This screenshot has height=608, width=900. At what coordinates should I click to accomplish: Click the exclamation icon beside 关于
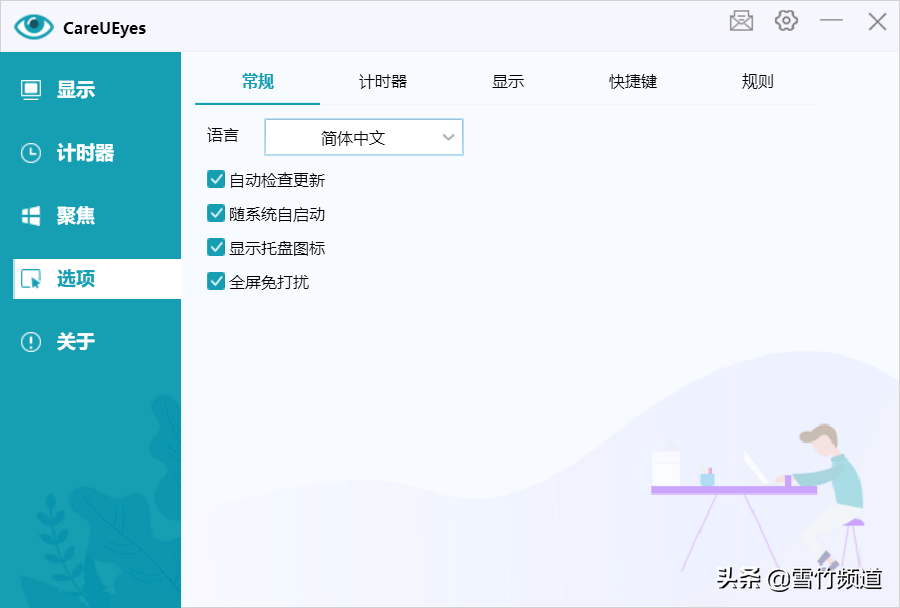pos(32,342)
